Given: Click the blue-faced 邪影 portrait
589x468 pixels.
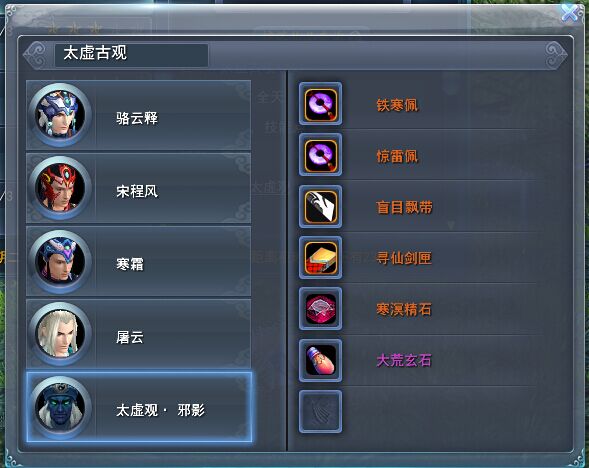Looking at the screenshot, I should [x=60, y=408].
